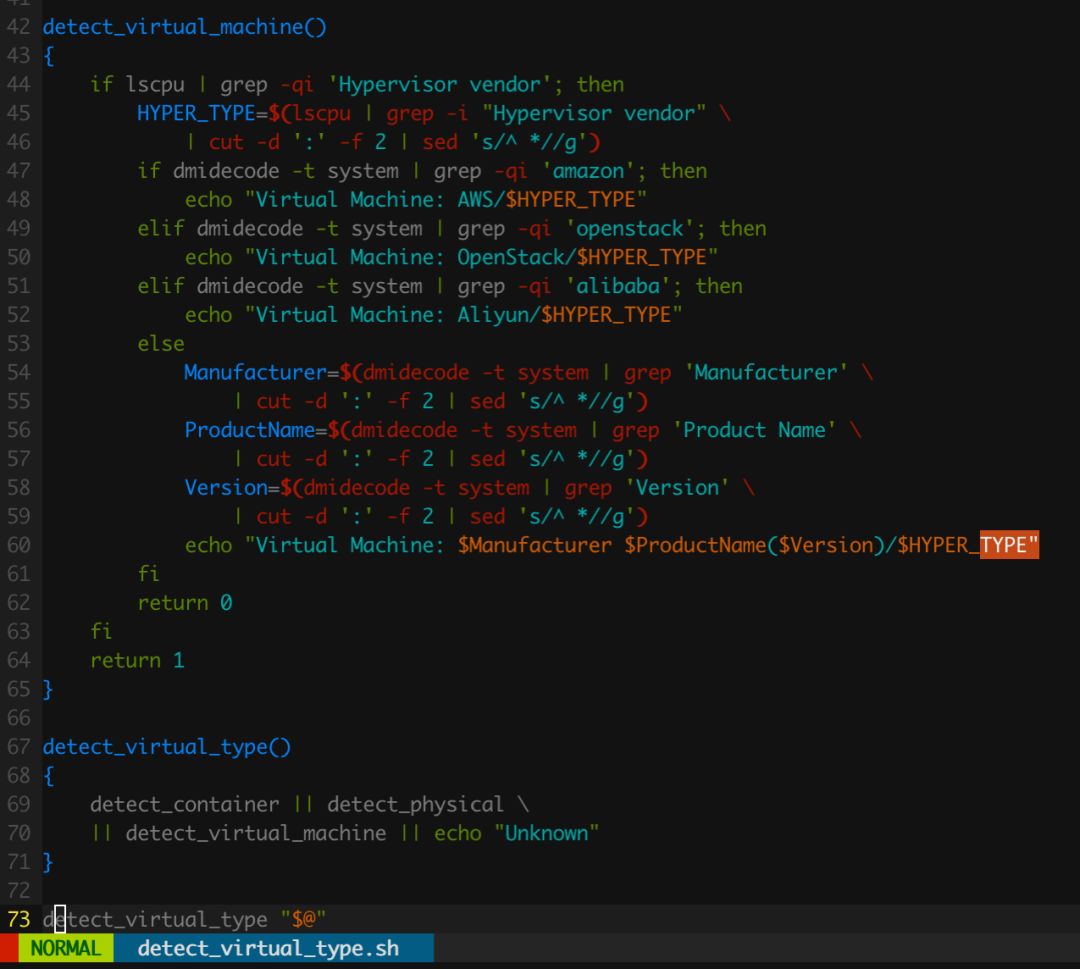
Task: Click the detect_virtual_type.sh filename in status line
Action: click(x=268, y=948)
